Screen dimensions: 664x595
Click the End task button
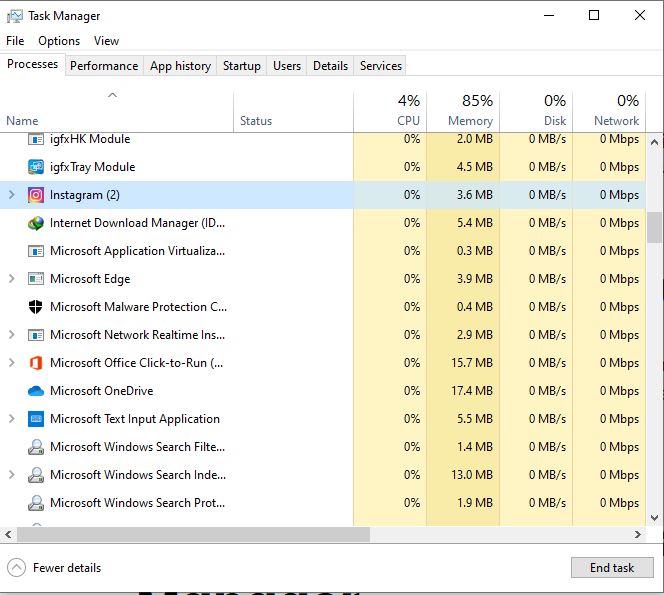click(612, 567)
